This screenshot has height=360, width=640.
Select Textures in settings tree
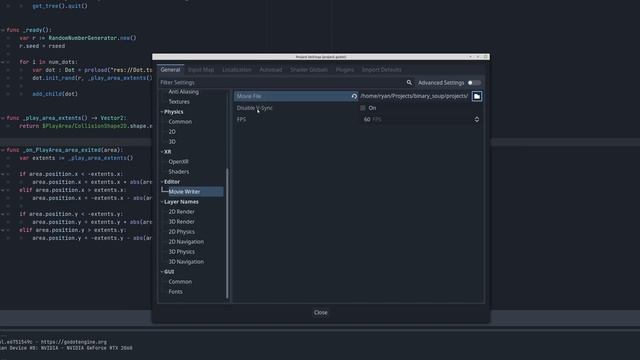179,102
